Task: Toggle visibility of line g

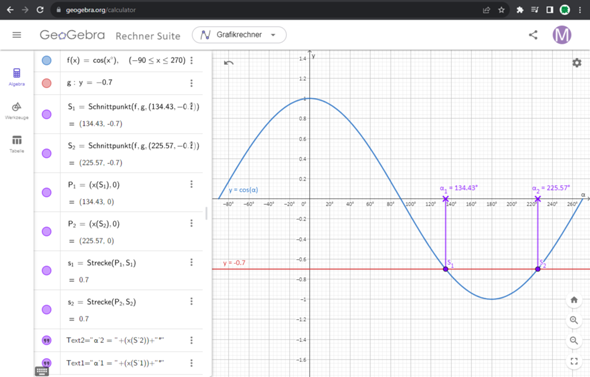Action: [47, 83]
